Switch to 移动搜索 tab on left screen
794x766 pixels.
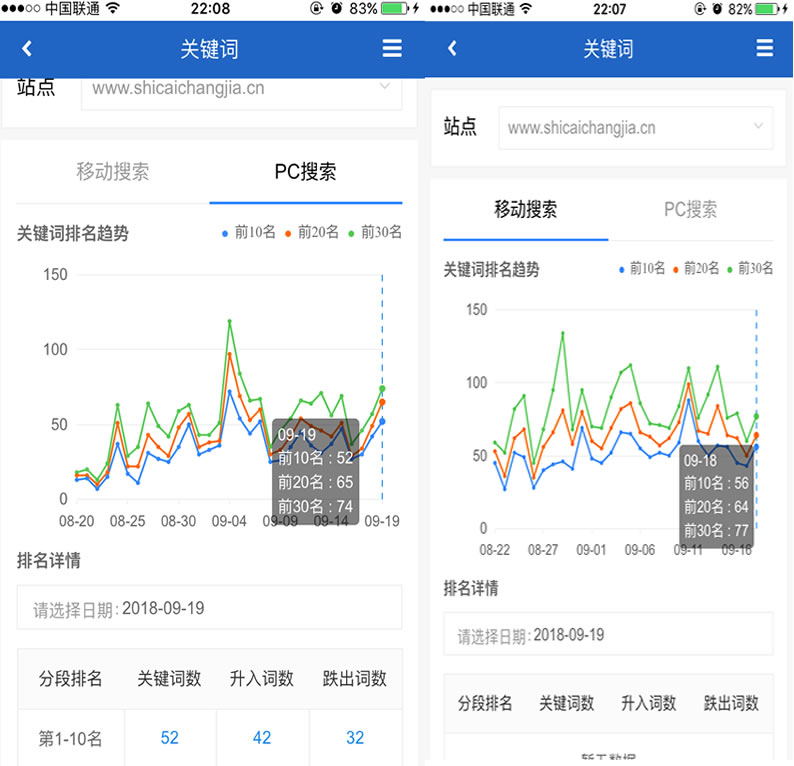tap(113, 172)
